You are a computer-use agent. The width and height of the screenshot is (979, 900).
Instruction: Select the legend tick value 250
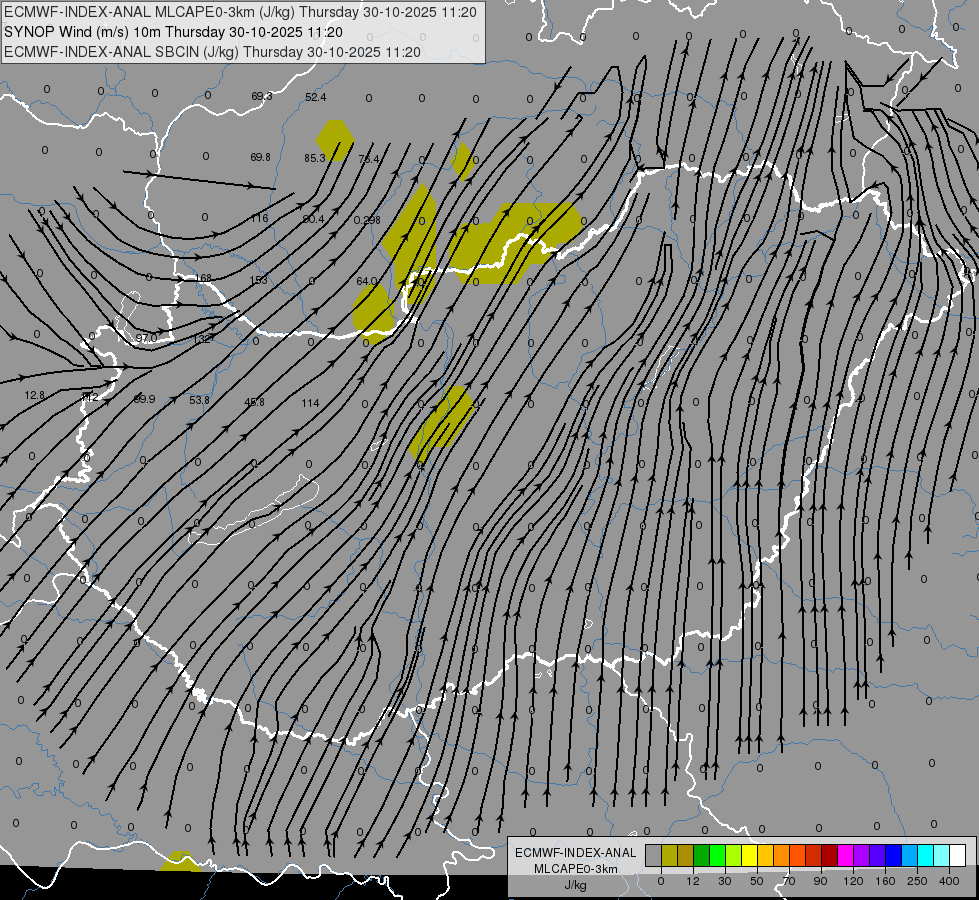[x=917, y=881]
